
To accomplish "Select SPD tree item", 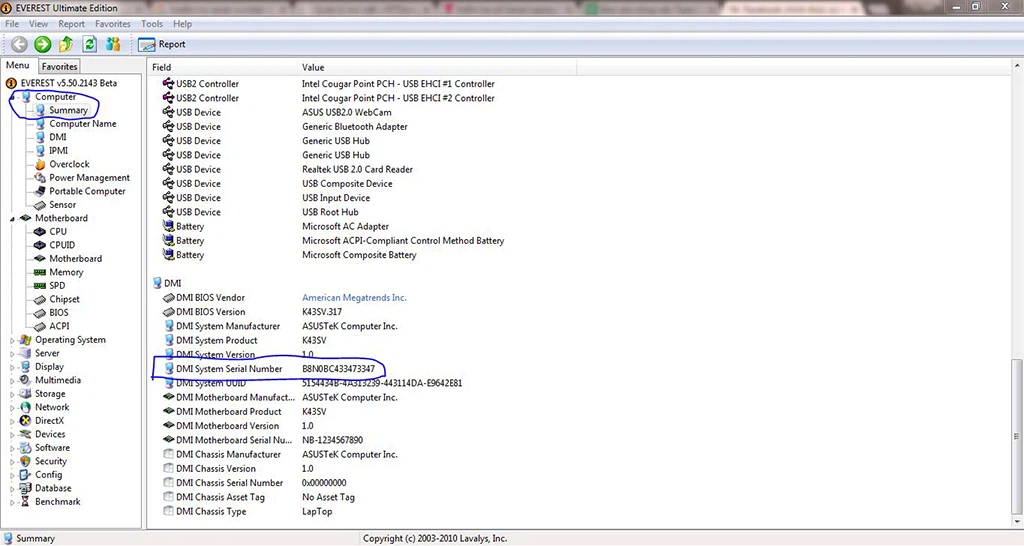I will coord(57,285).
